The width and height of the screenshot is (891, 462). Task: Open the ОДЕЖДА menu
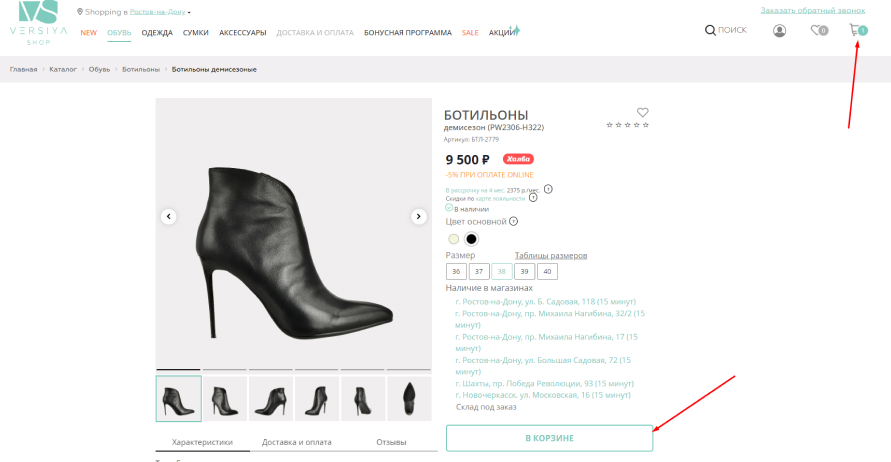coord(157,32)
